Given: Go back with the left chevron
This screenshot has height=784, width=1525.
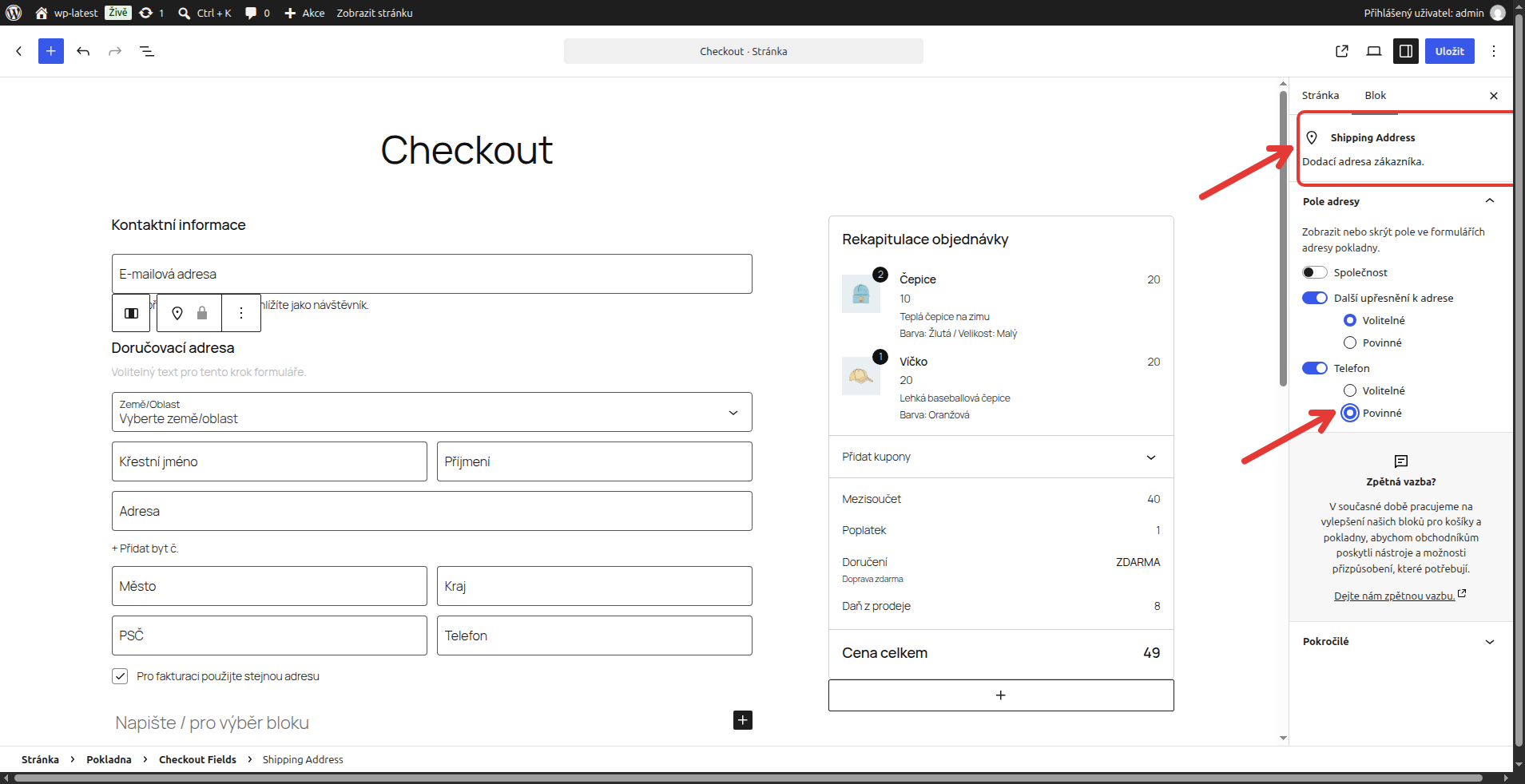Looking at the screenshot, I should pos(19,51).
